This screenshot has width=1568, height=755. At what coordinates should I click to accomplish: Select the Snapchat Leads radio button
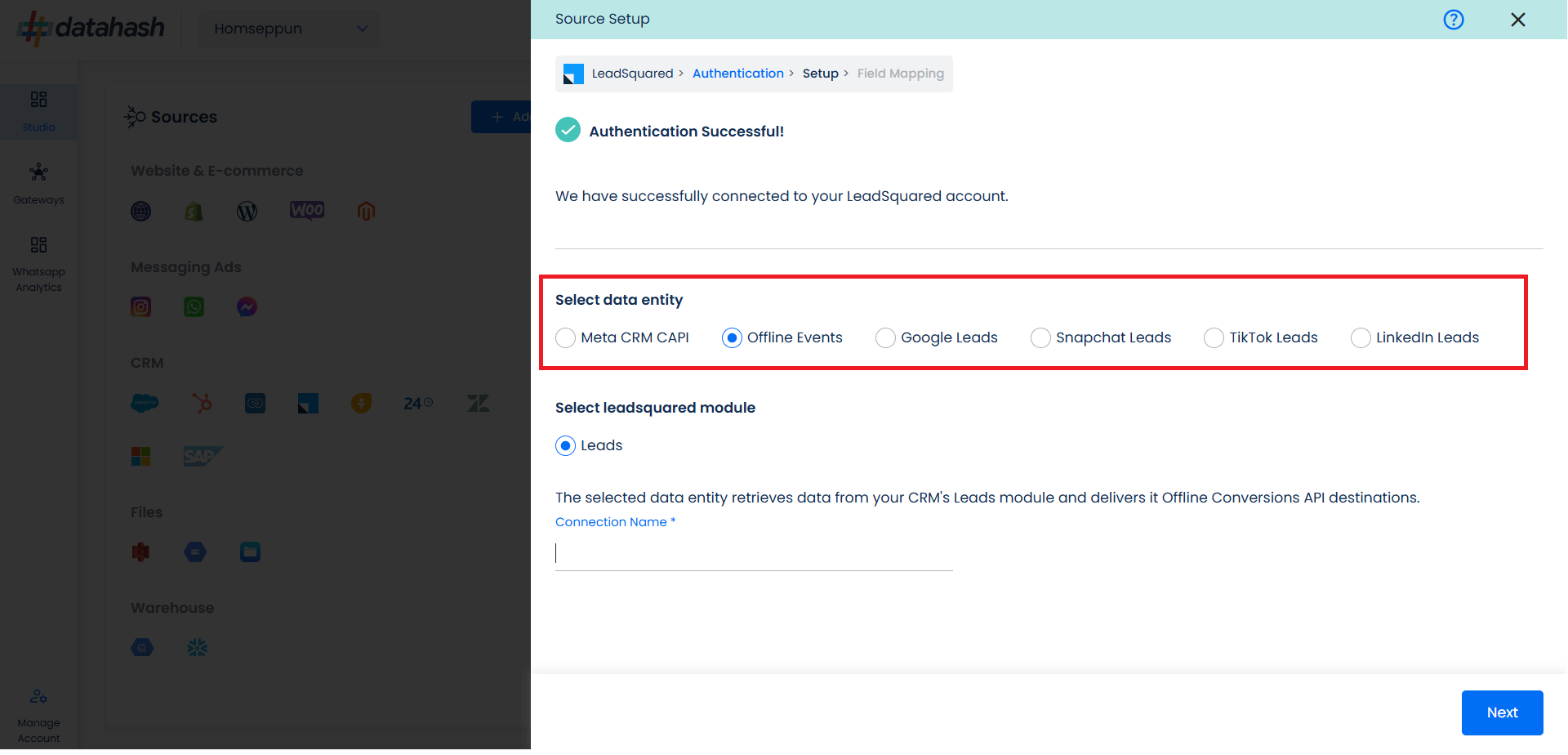click(x=1040, y=338)
